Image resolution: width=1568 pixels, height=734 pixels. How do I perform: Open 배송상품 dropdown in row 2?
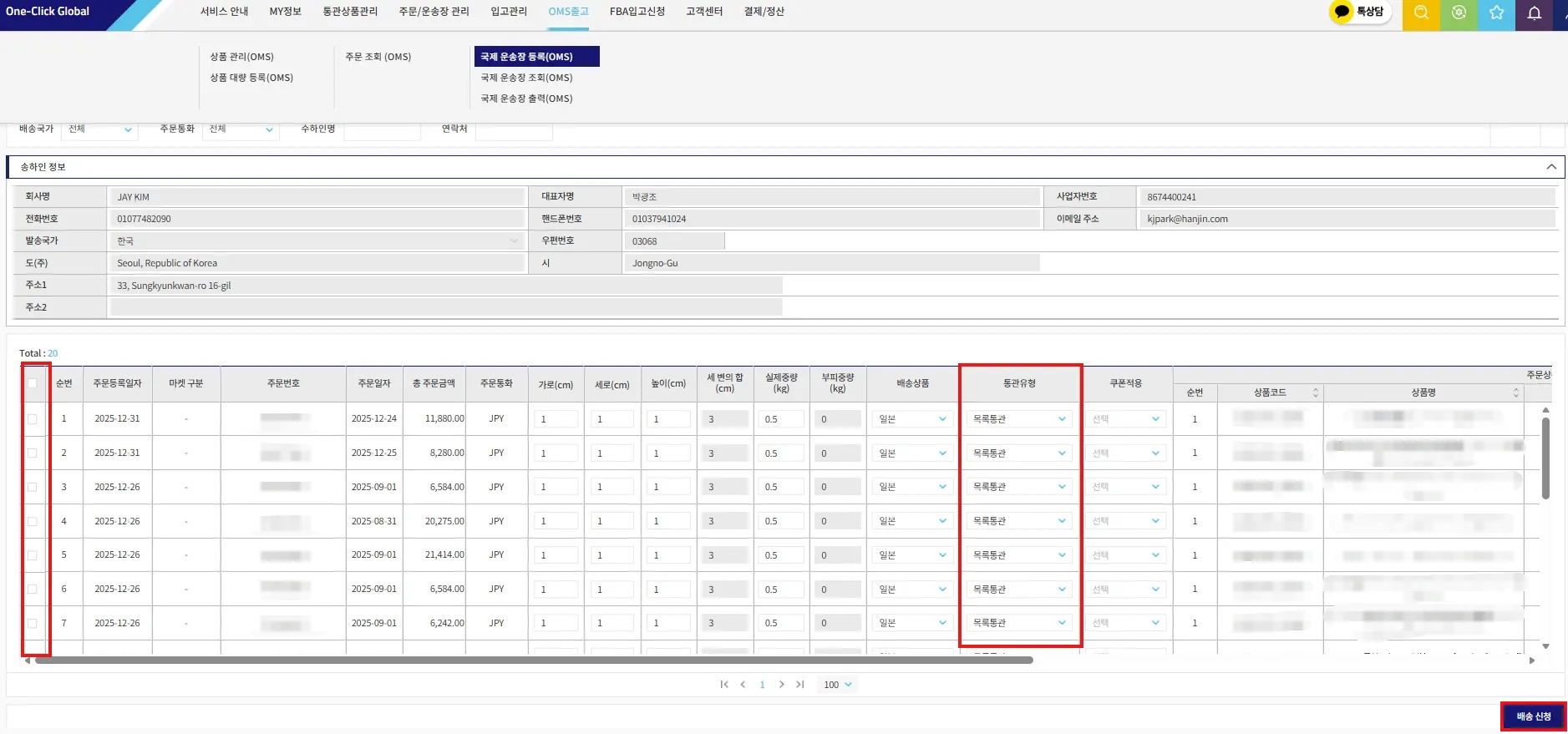(912, 453)
